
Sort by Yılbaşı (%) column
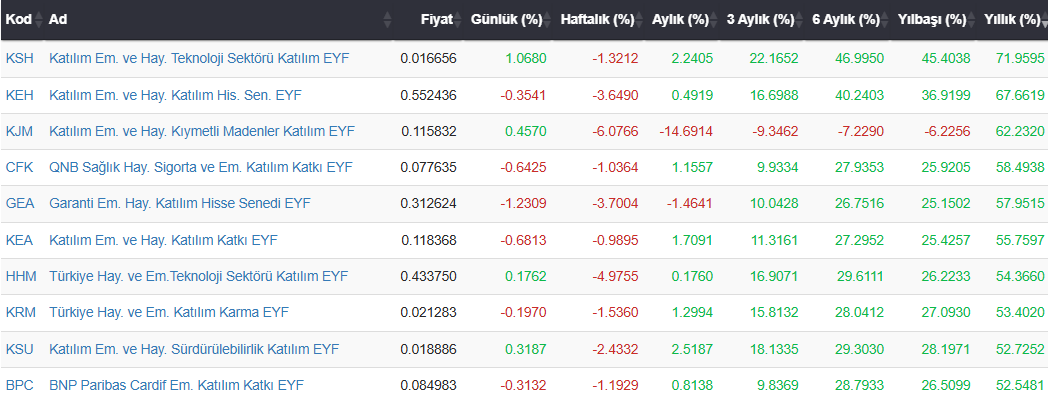click(x=934, y=20)
